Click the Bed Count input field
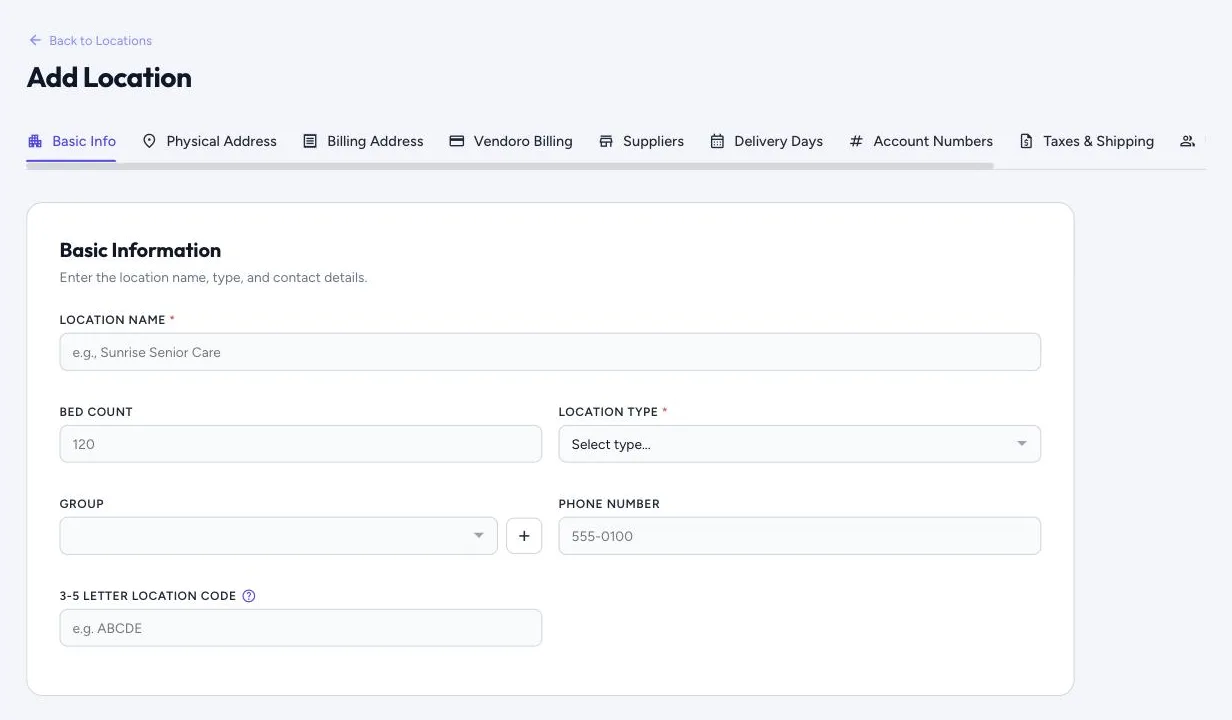 pos(301,444)
